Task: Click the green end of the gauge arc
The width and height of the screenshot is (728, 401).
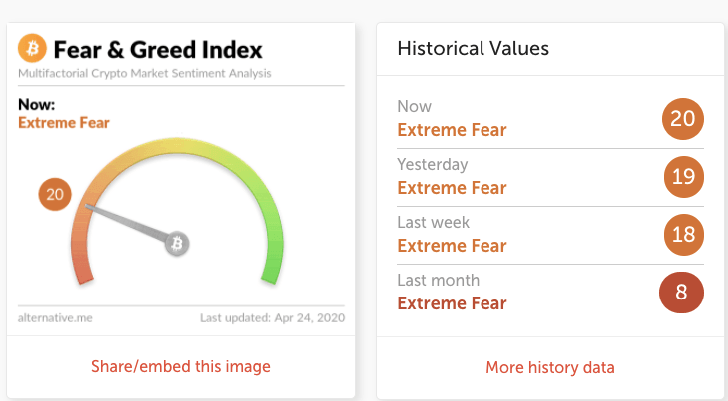Action: (x=270, y=270)
